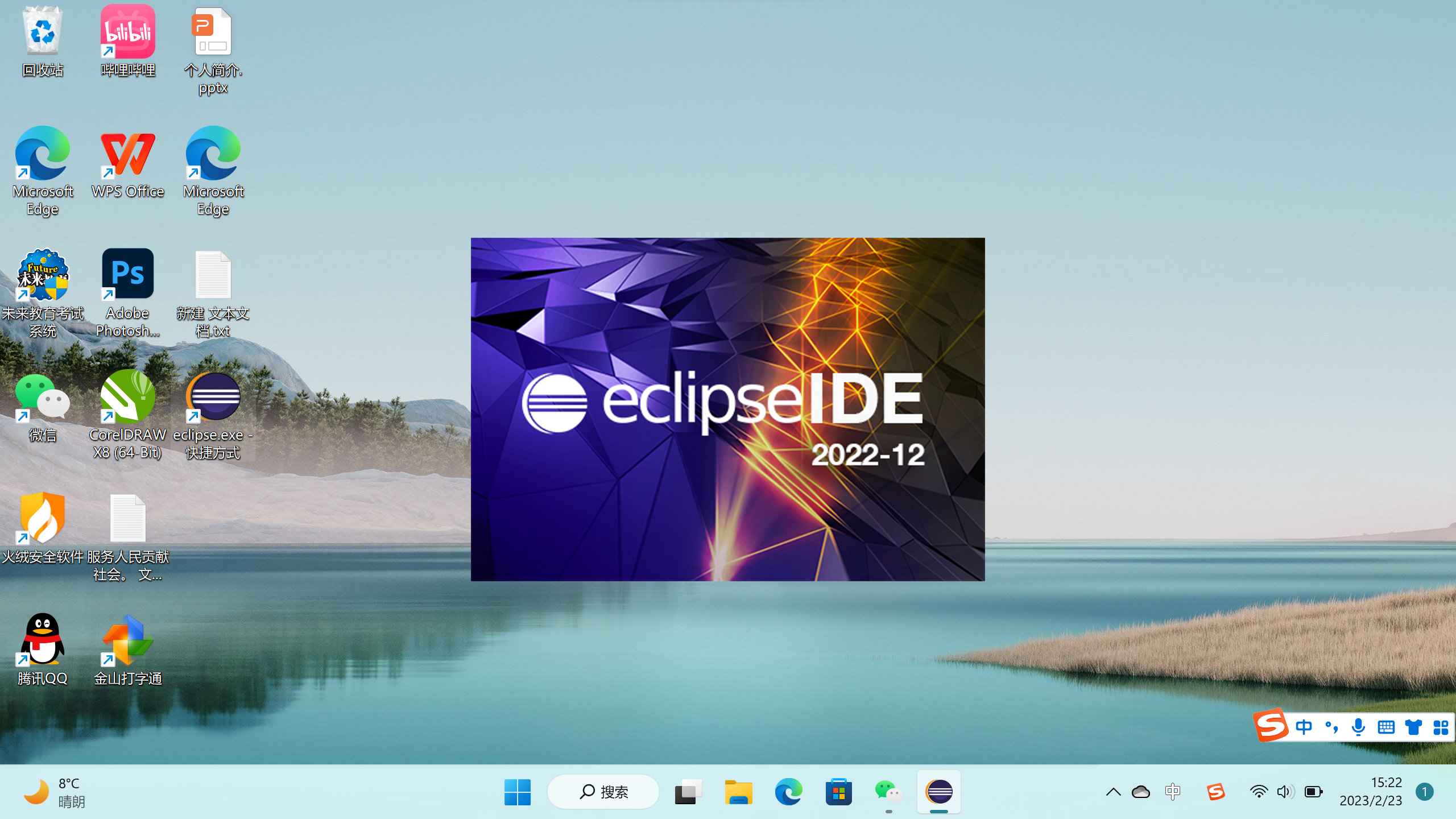Select the 腾讯QQ penguin shortcut
Image resolution: width=1456 pixels, height=819 pixels.
tap(43, 650)
